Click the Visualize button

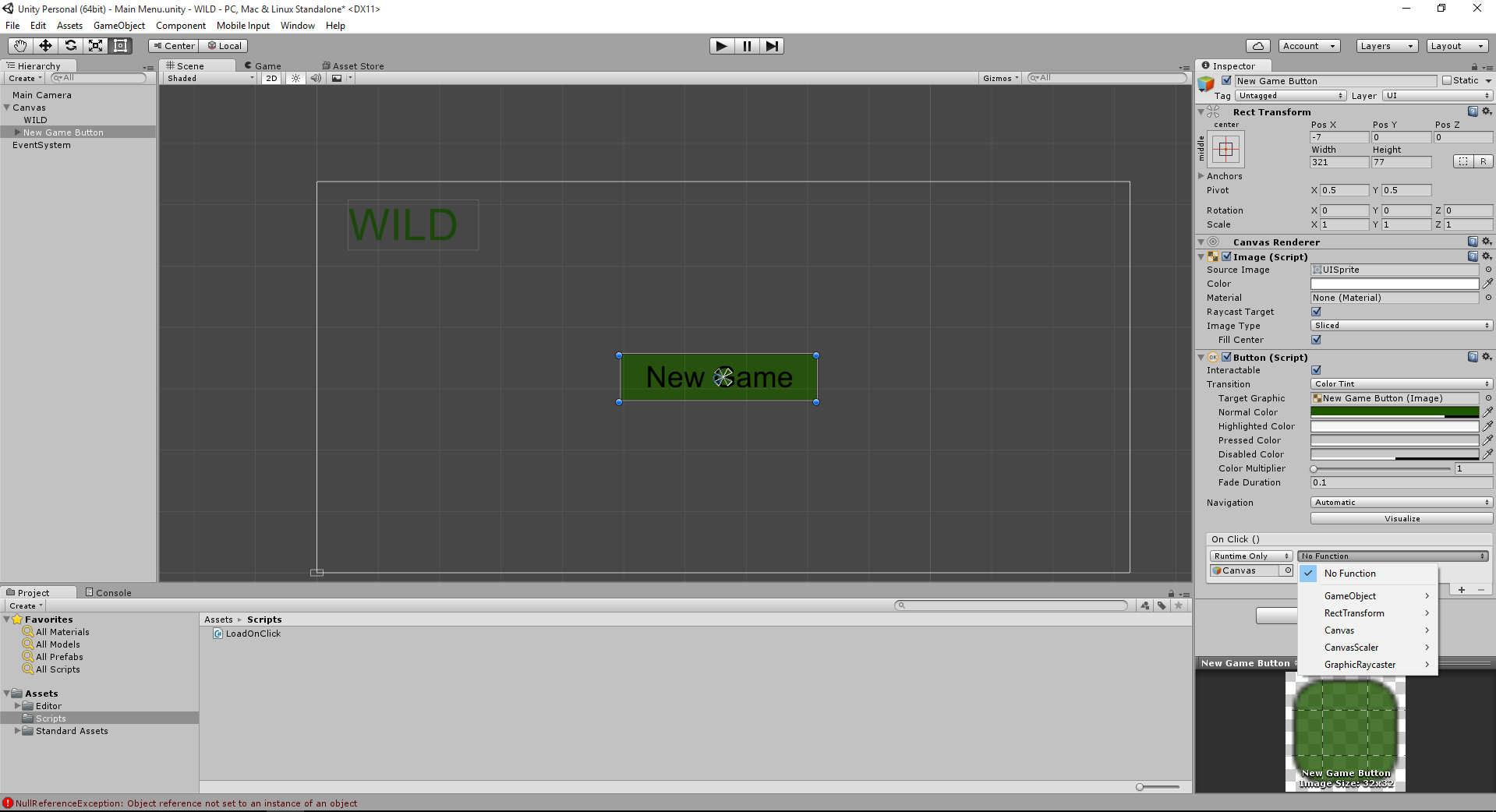tap(1402, 519)
